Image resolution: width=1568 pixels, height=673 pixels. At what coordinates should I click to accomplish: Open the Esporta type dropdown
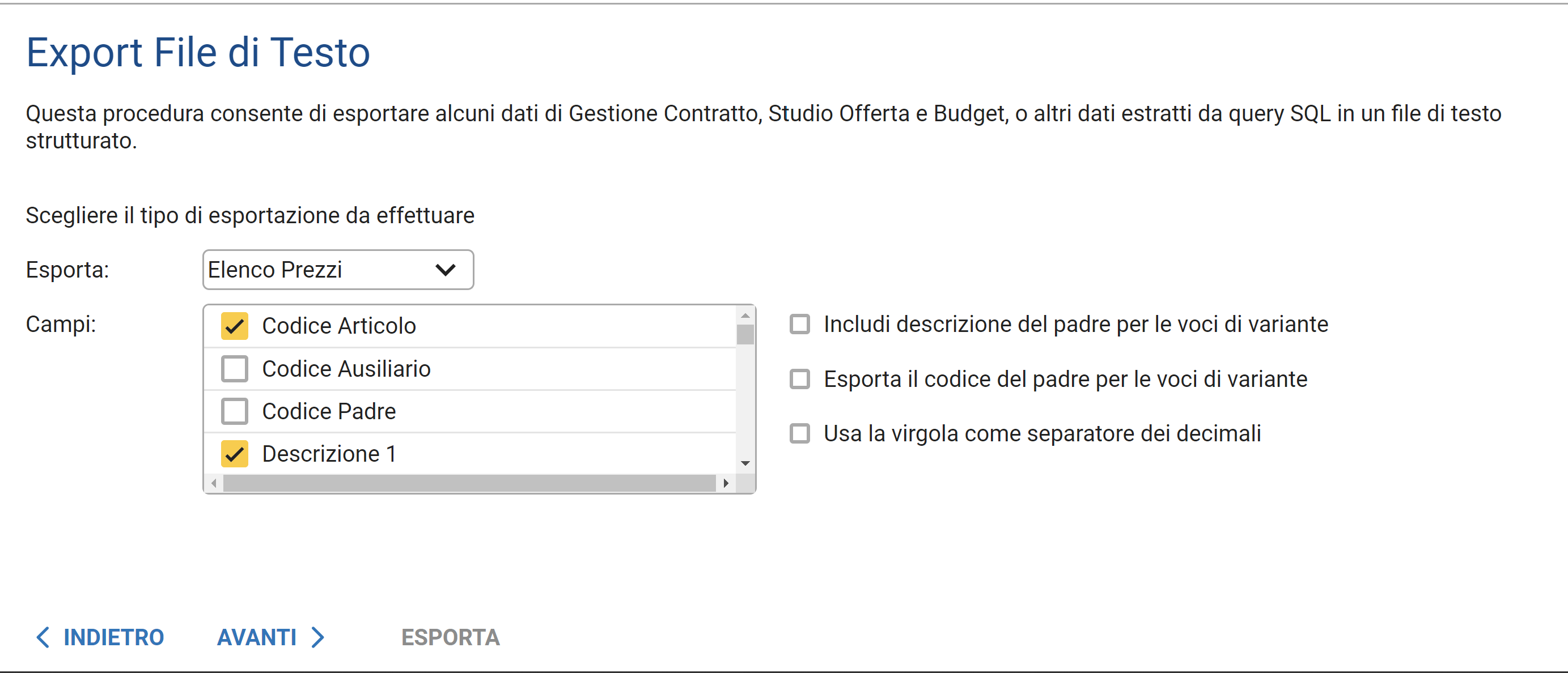337,270
